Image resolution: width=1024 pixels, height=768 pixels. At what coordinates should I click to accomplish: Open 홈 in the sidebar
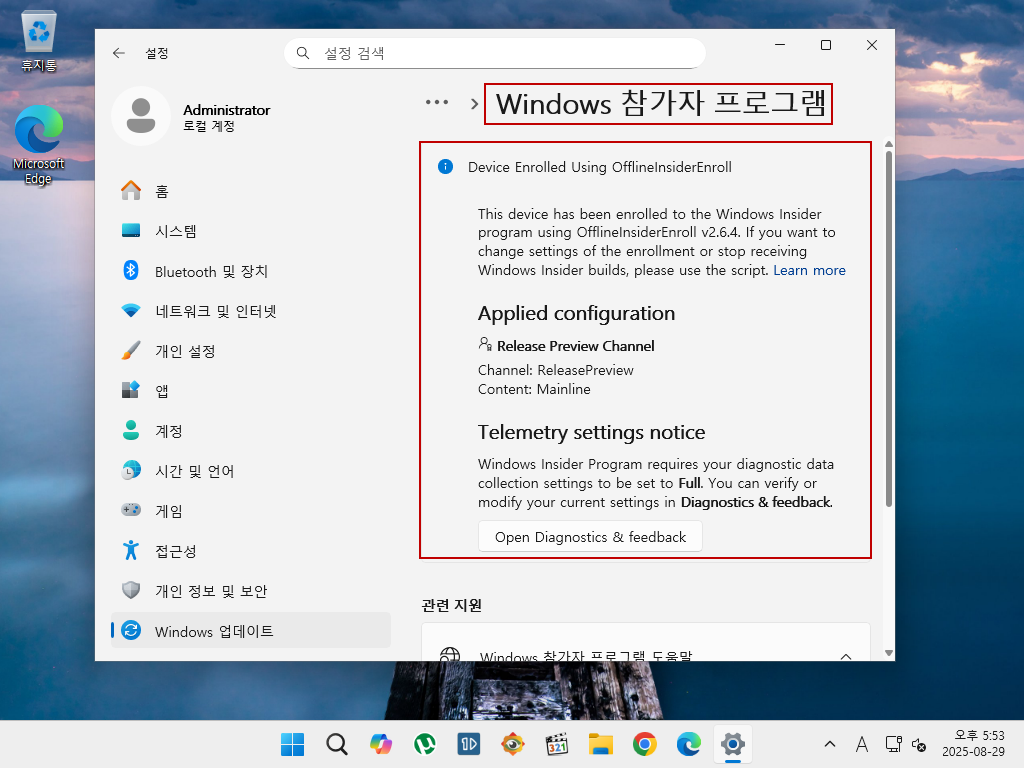pos(251,191)
